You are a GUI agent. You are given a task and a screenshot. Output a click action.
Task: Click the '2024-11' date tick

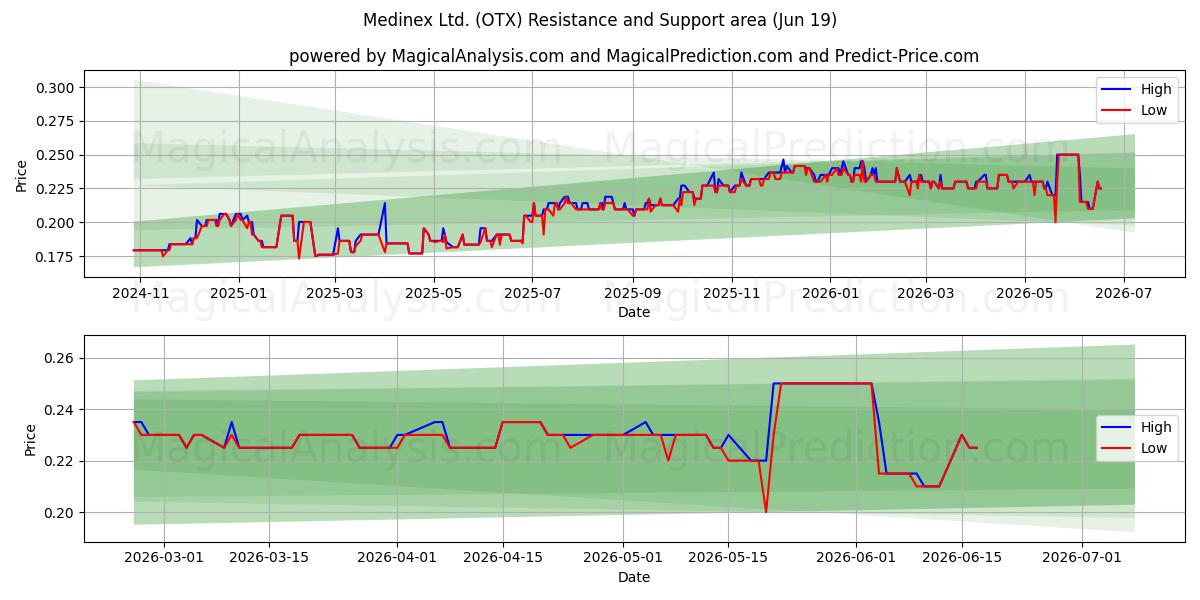(x=140, y=294)
